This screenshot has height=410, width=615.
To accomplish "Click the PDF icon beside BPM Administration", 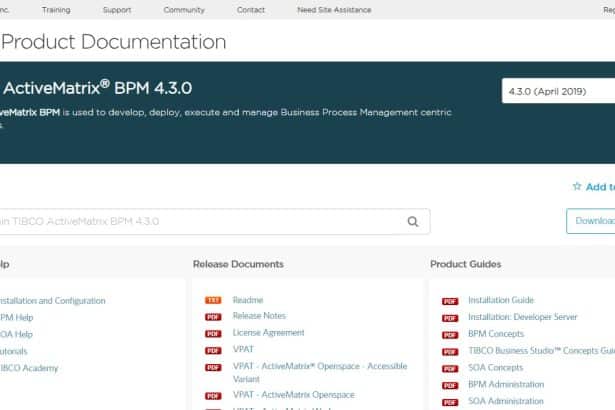I will (450, 386).
